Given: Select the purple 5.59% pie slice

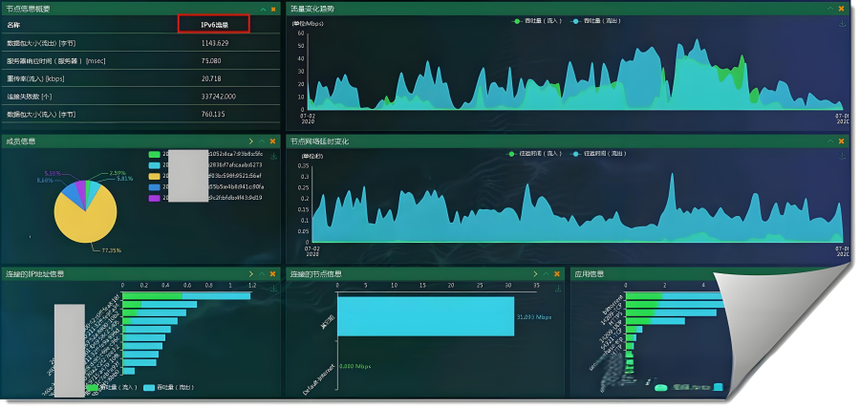Looking at the screenshot, I should (x=81, y=189).
